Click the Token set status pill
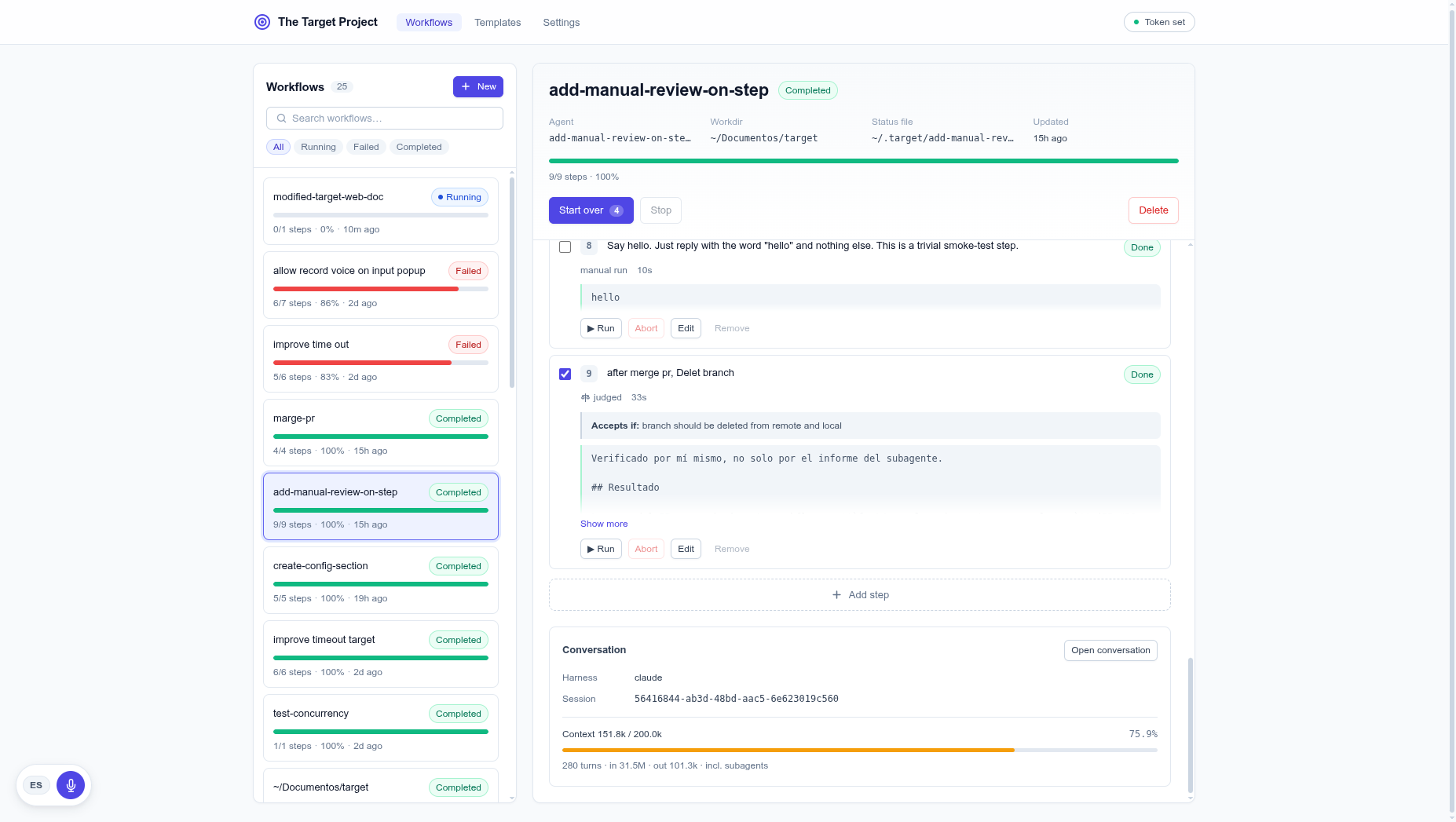Viewport: 1456px width, 822px height. point(1159,22)
